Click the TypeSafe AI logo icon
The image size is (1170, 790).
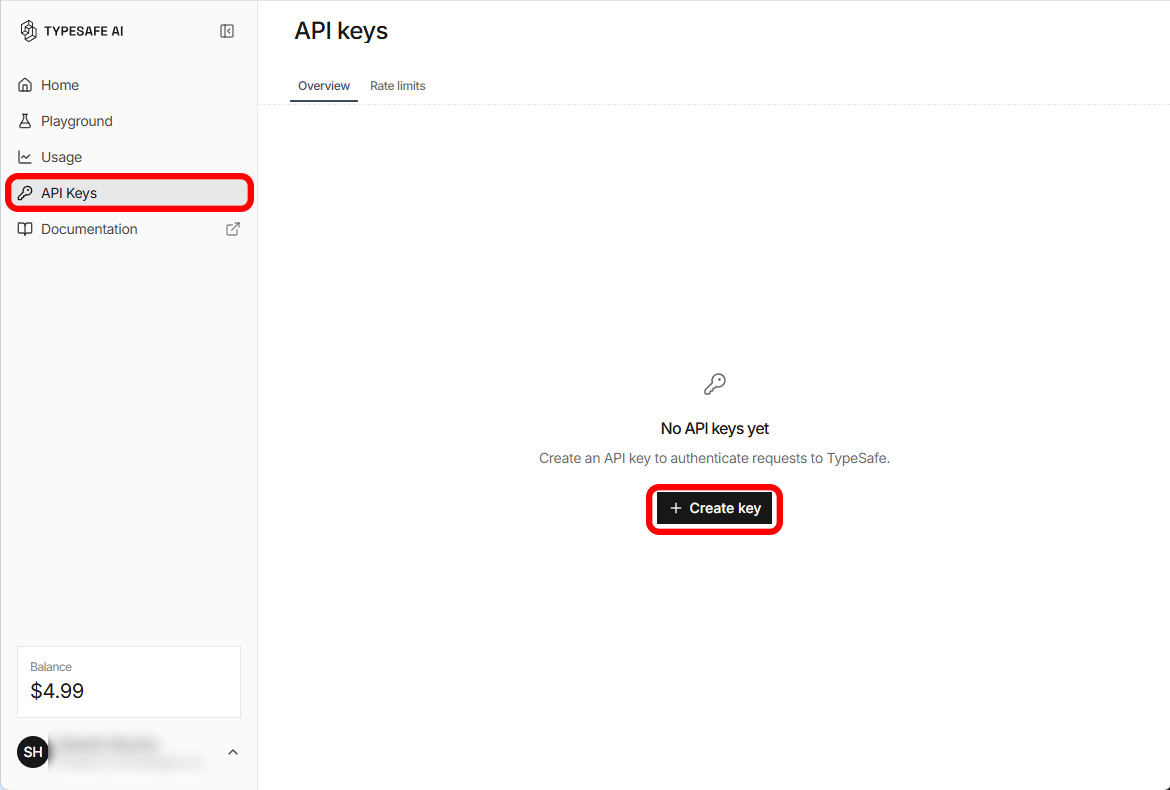point(28,31)
